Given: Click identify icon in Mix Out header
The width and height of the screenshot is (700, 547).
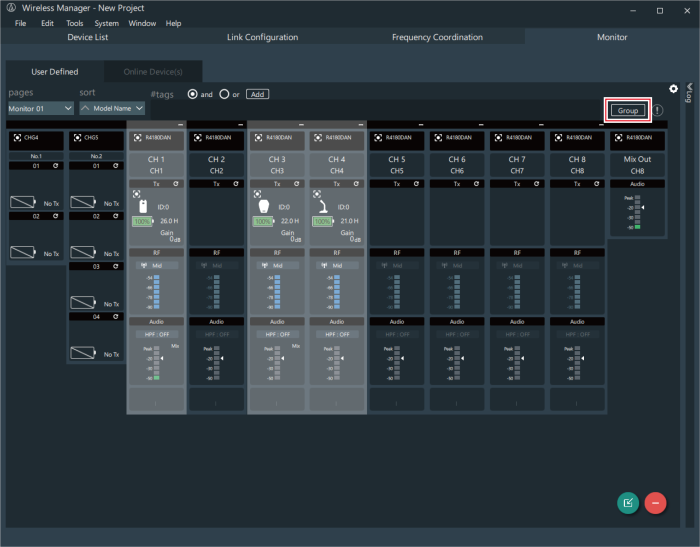Looking at the screenshot, I should point(618,138).
